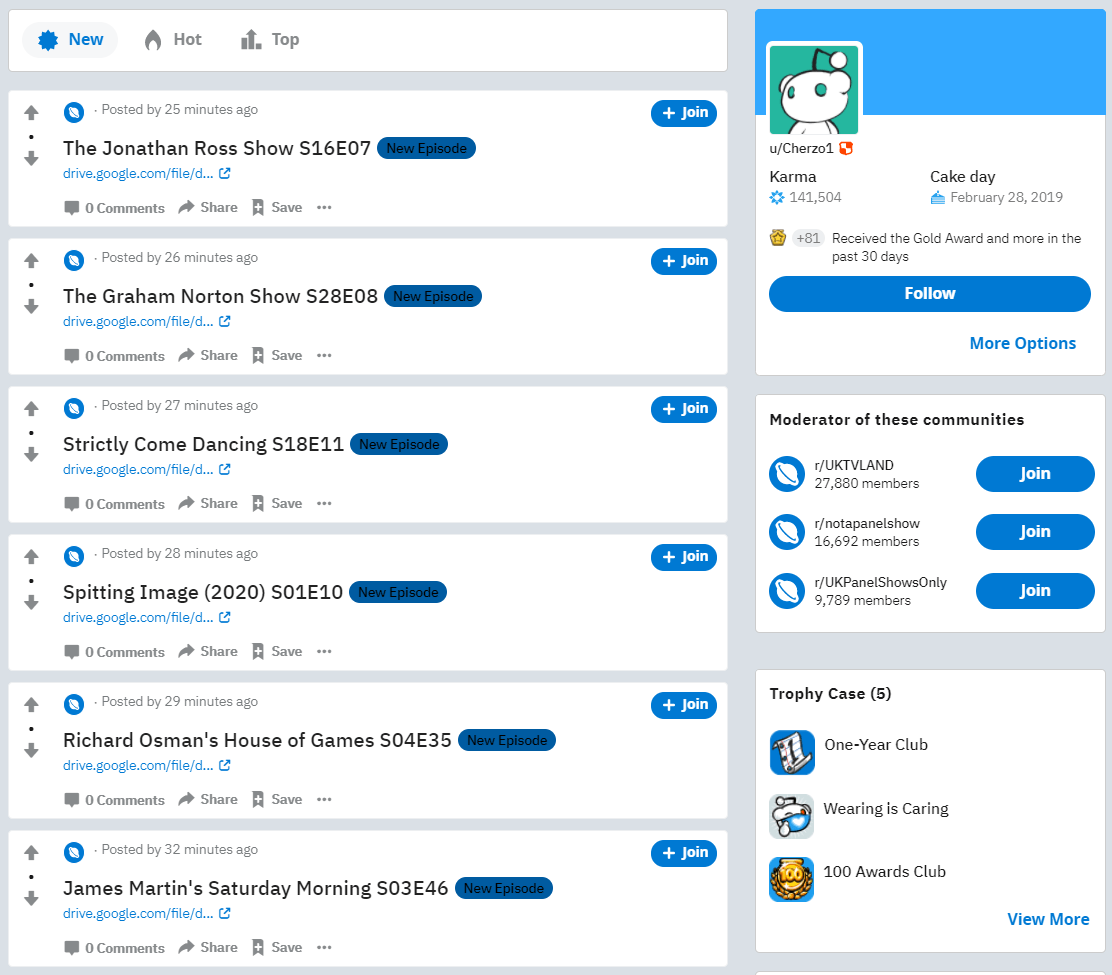Open more options on Graham Norton Show post
1112x975 pixels.
pos(324,355)
